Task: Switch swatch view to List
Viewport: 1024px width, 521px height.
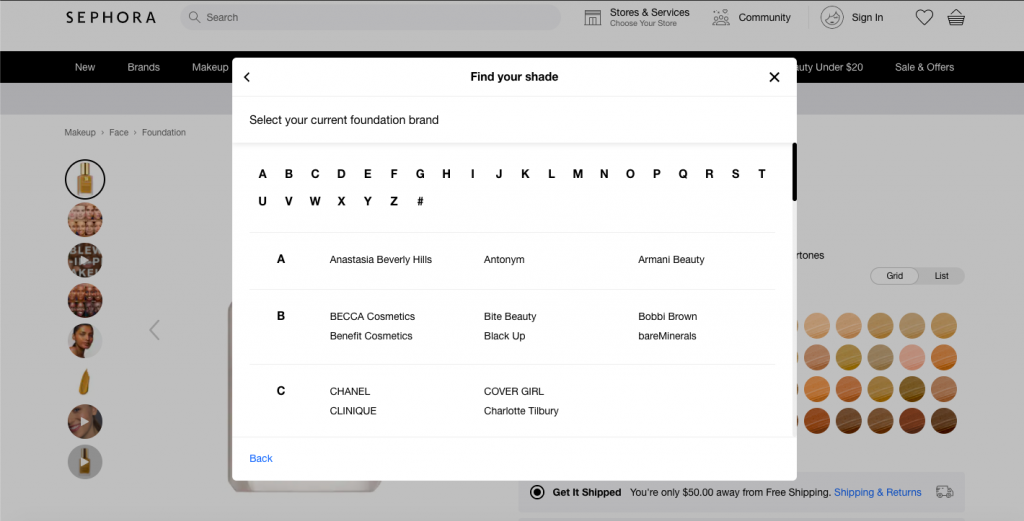Action: coord(941,276)
